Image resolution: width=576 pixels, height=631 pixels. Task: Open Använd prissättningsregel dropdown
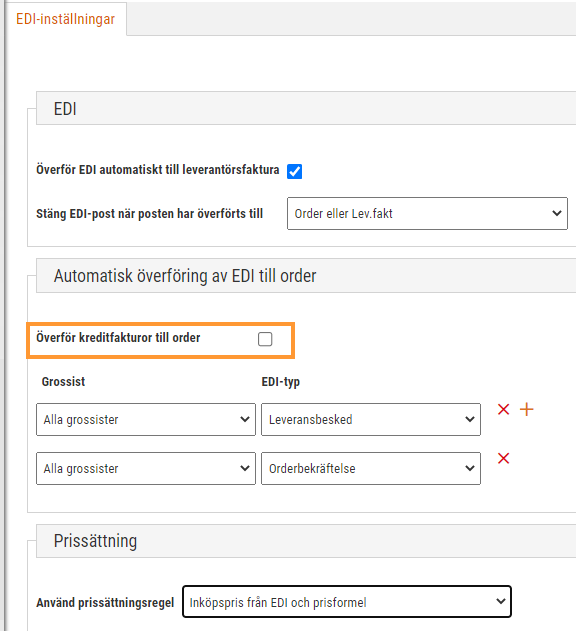coord(347,602)
